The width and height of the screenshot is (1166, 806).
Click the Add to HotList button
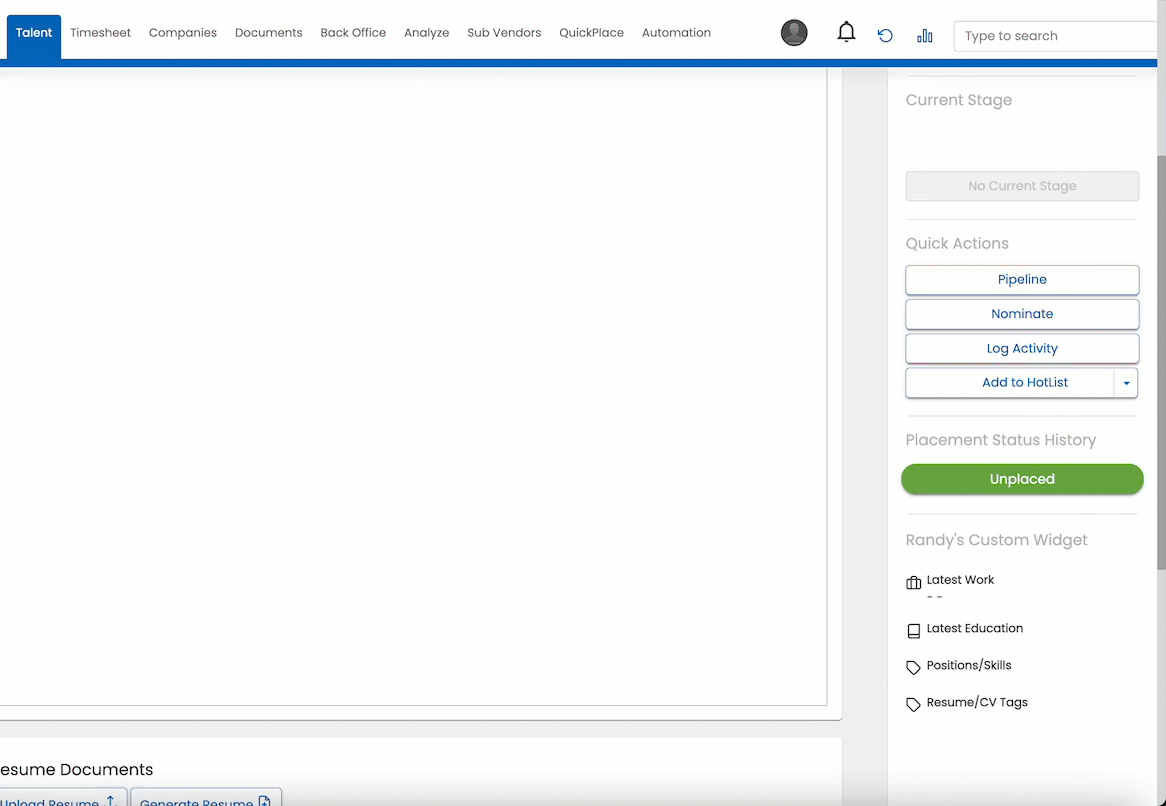[x=1010, y=383]
